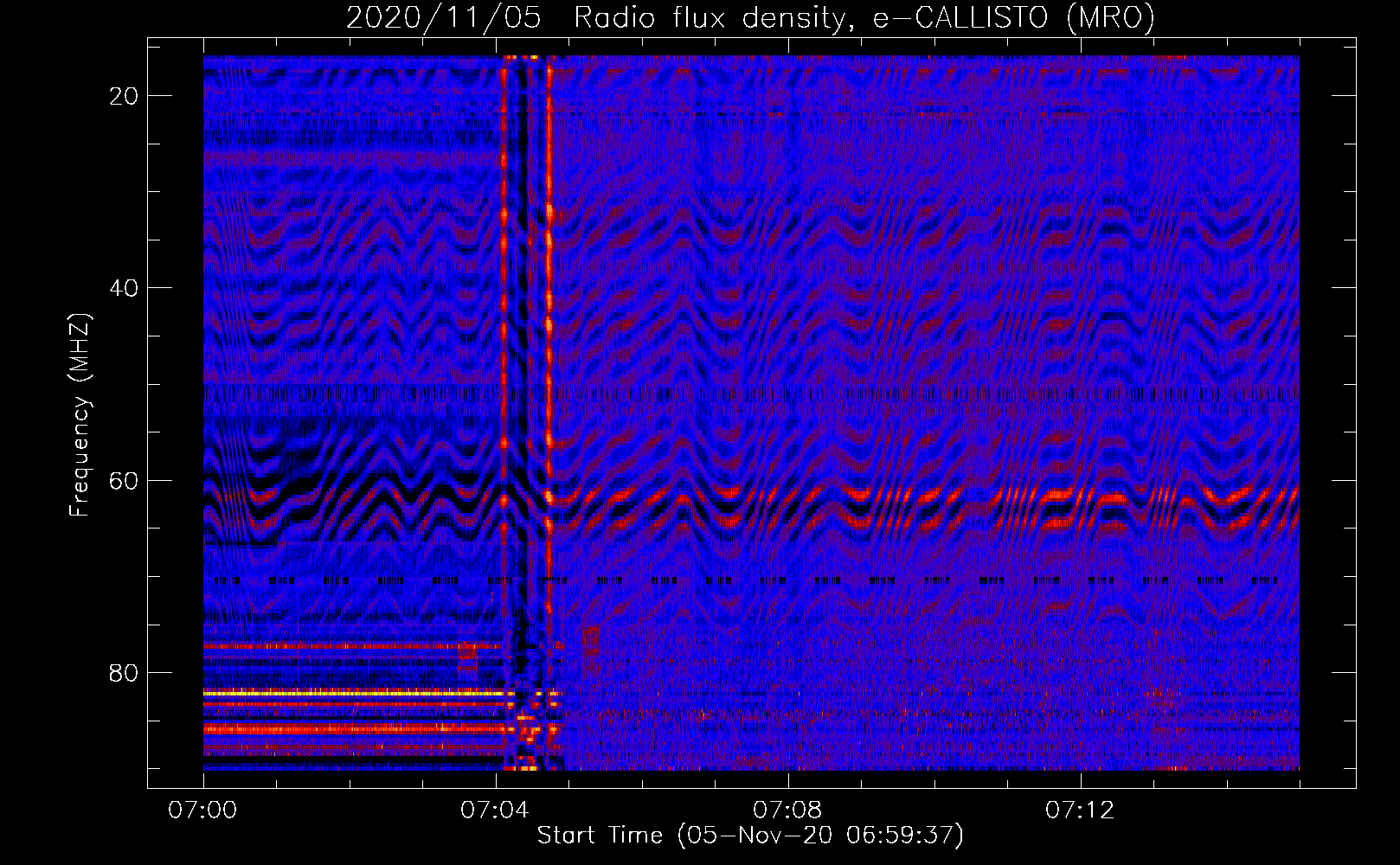1400x865 pixels.
Task: Click the time tick label '07:00'
Action: coord(203,811)
